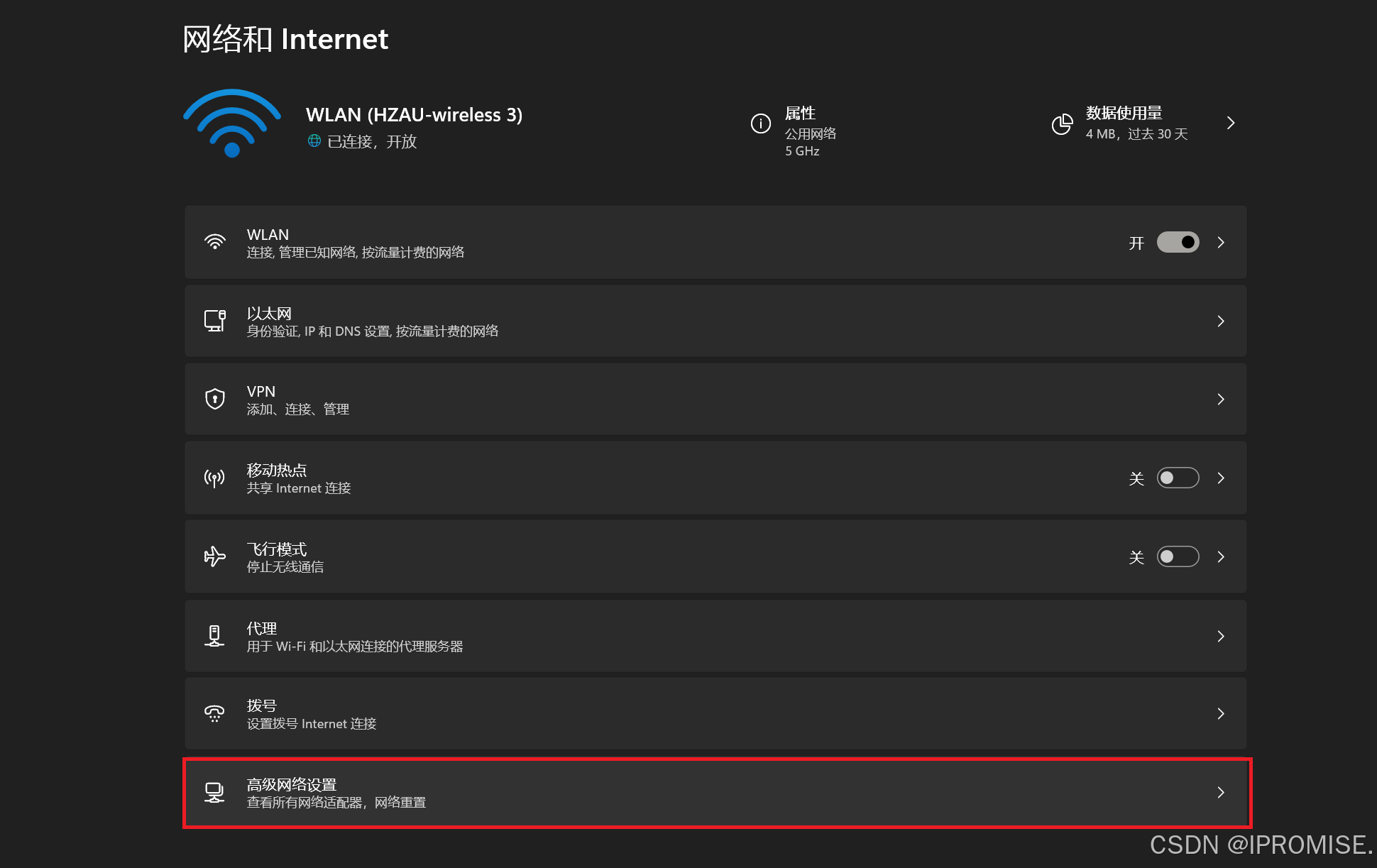Click the data usage pie chart icon
Viewport: 1377px width, 868px height.
point(1062,124)
